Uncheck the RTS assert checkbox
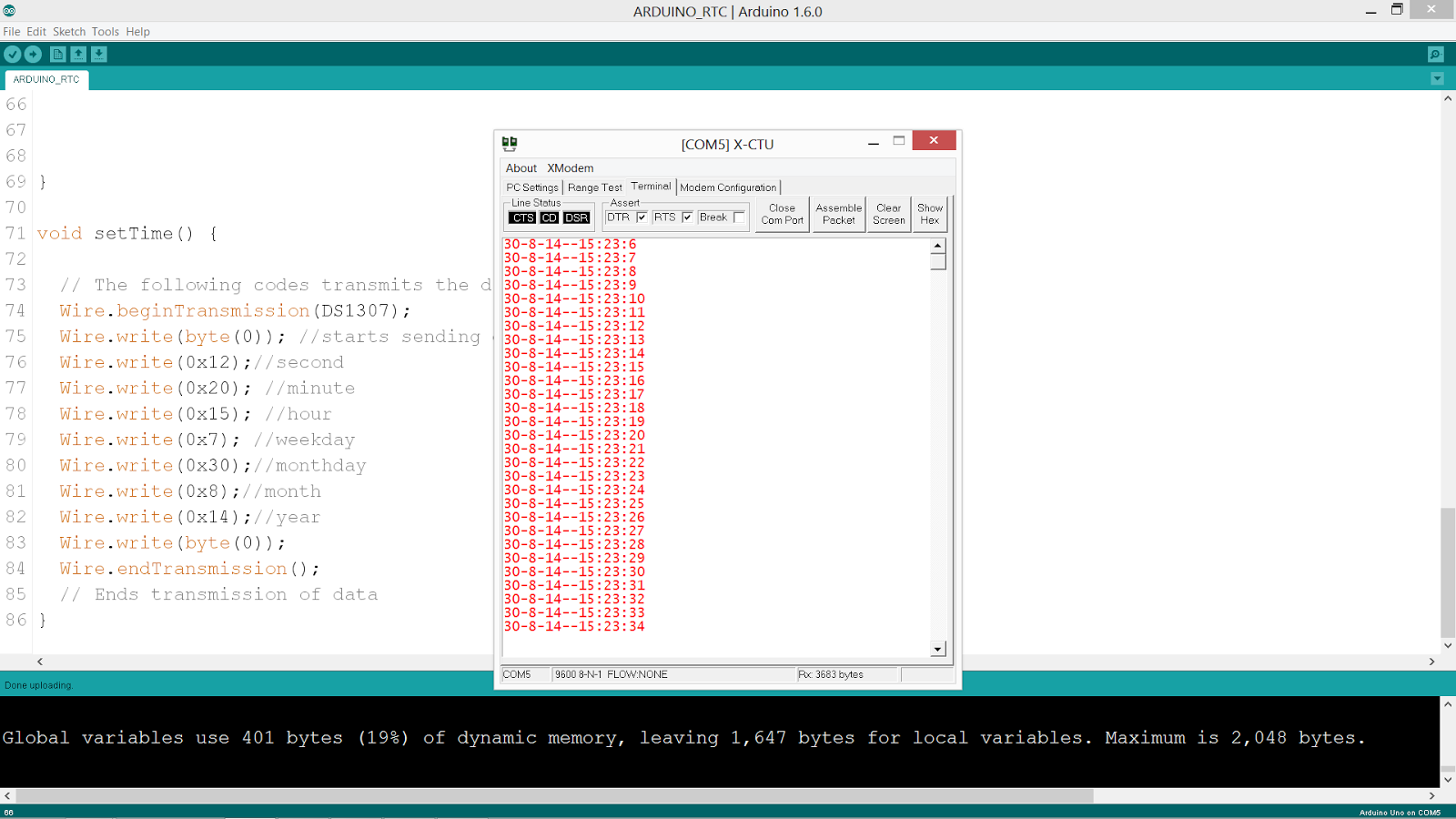This screenshot has height=819, width=1456. click(x=687, y=217)
